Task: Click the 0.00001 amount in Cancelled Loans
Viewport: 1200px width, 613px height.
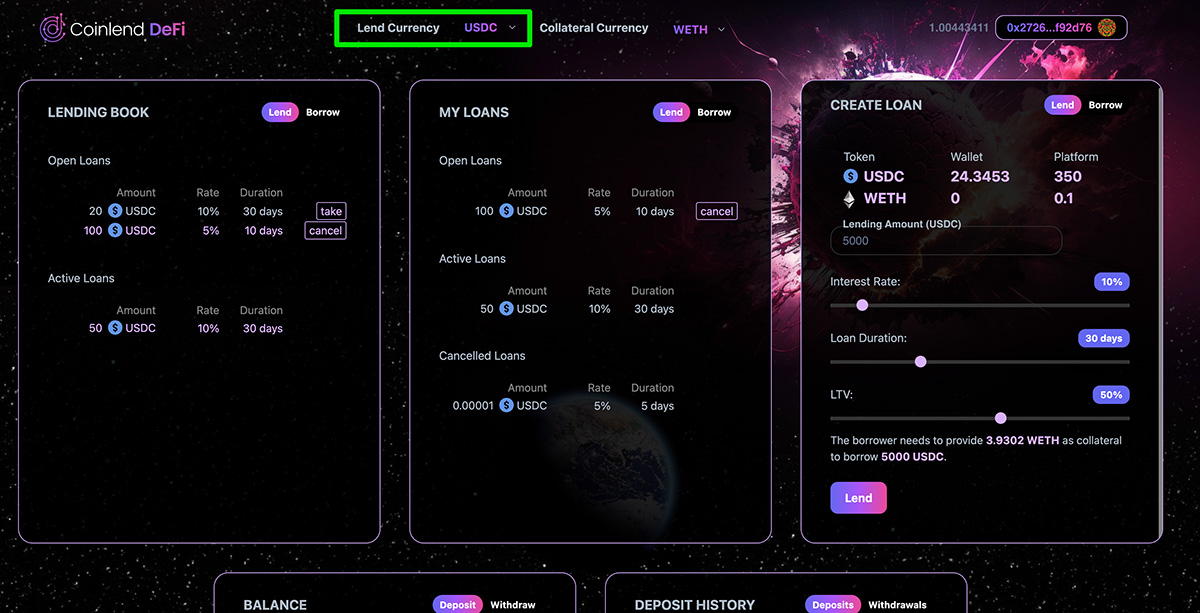Action: point(473,406)
